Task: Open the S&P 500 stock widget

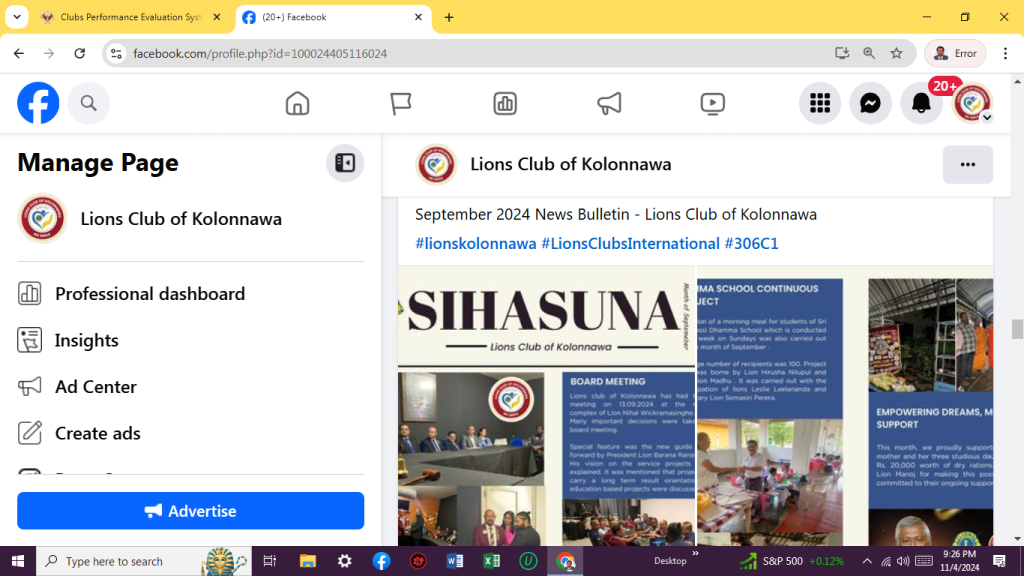Action: (792, 561)
